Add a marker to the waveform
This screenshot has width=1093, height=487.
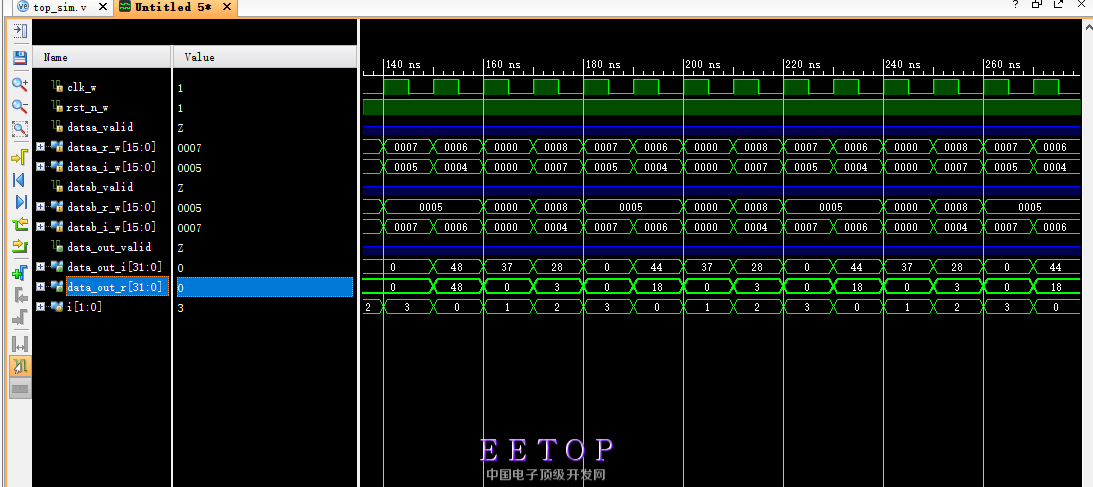coord(20,273)
